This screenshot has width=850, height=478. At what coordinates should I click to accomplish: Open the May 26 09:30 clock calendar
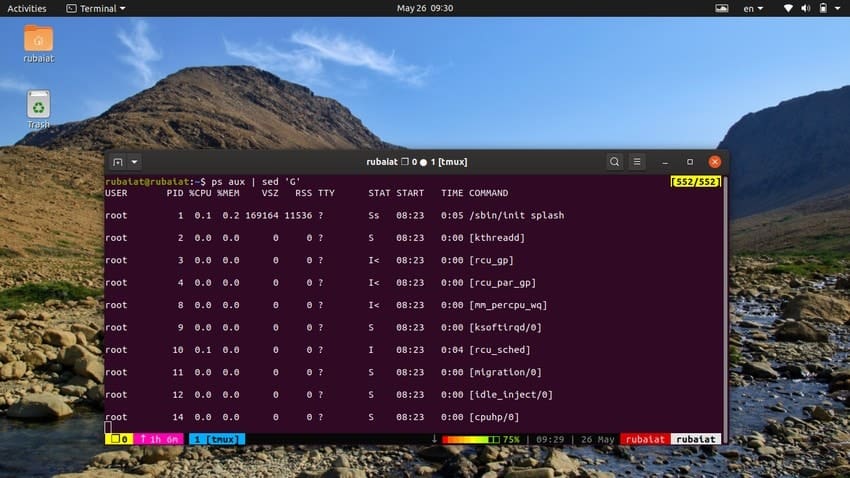pos(425,8)
